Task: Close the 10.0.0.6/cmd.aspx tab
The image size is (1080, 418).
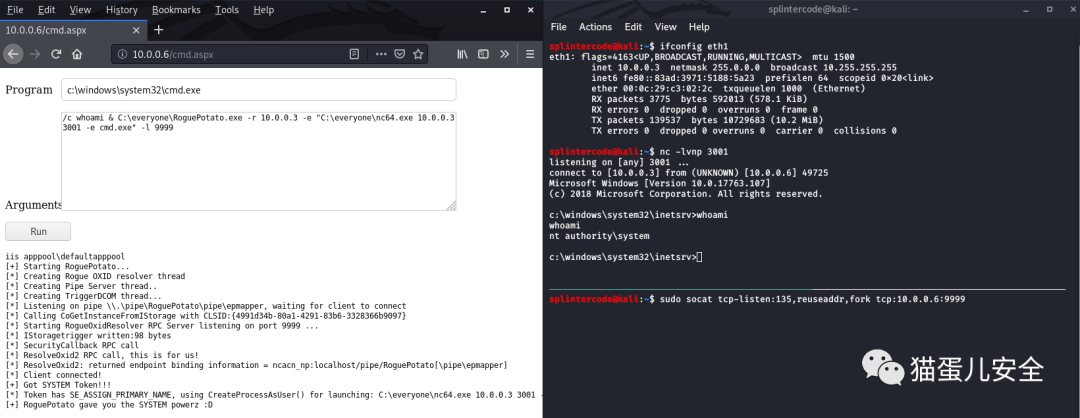Action: click(136, 30)
